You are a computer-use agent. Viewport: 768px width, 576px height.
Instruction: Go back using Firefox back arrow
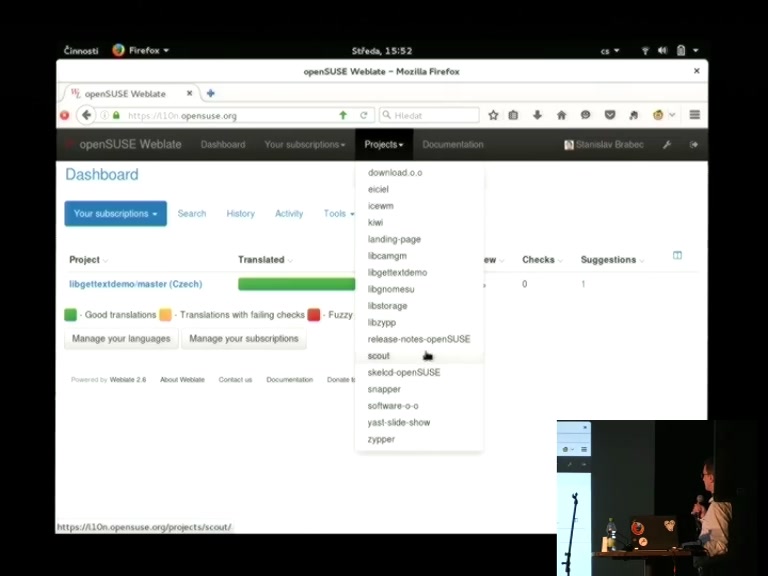[86, 115]
